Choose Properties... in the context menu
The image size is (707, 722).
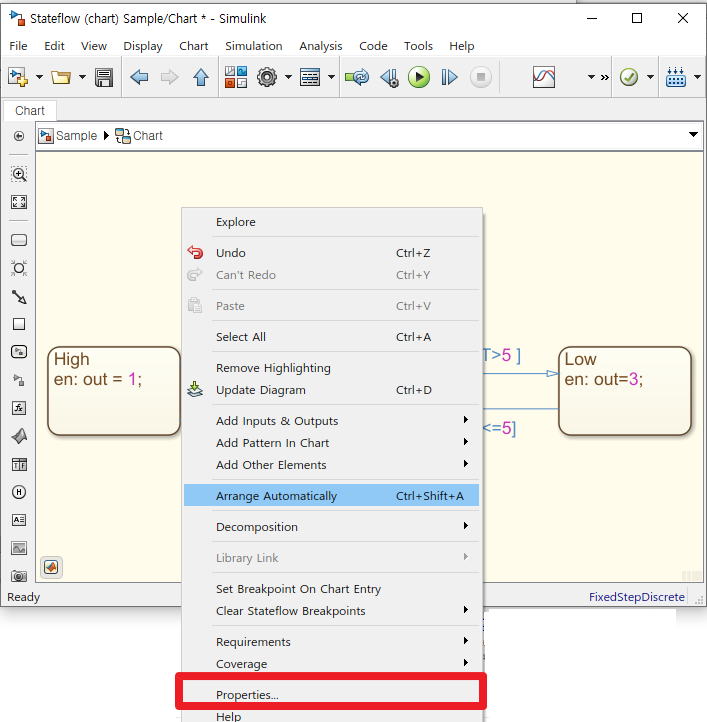click(331, 694)
